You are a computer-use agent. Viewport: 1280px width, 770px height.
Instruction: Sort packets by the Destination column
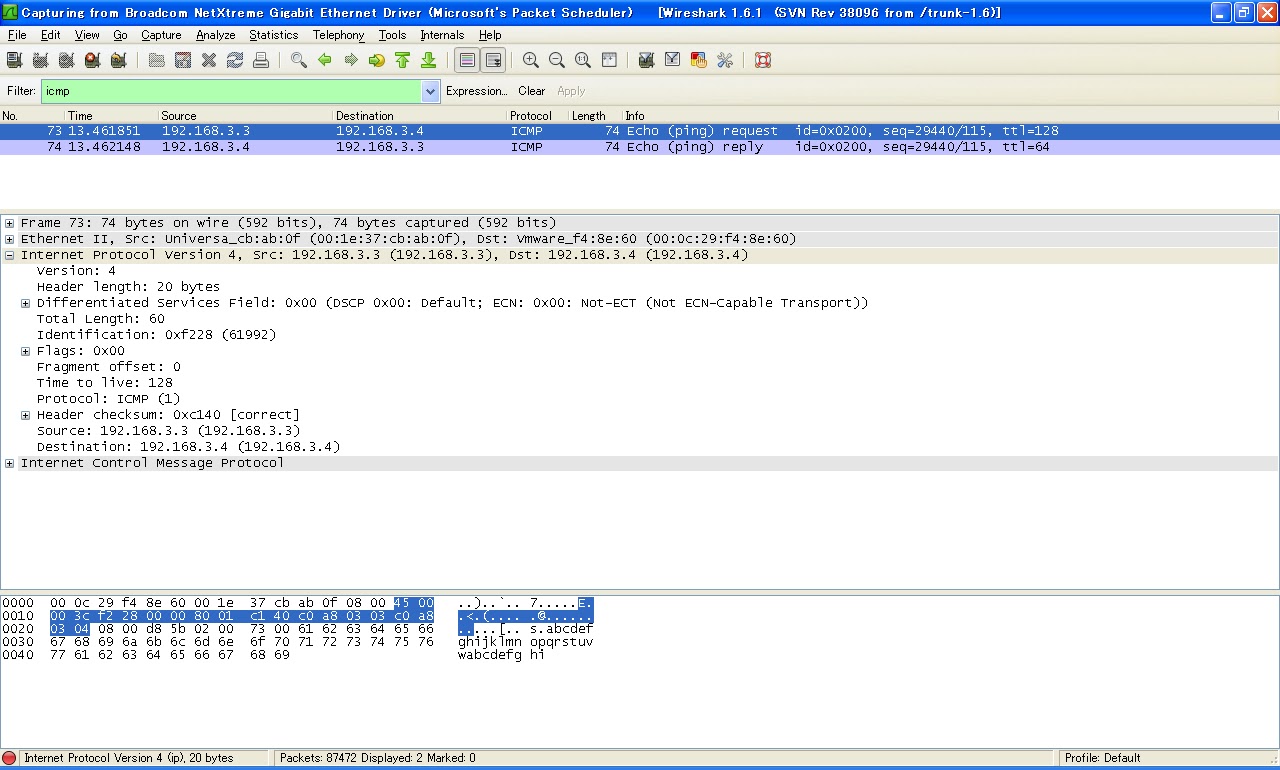[420, 116]
